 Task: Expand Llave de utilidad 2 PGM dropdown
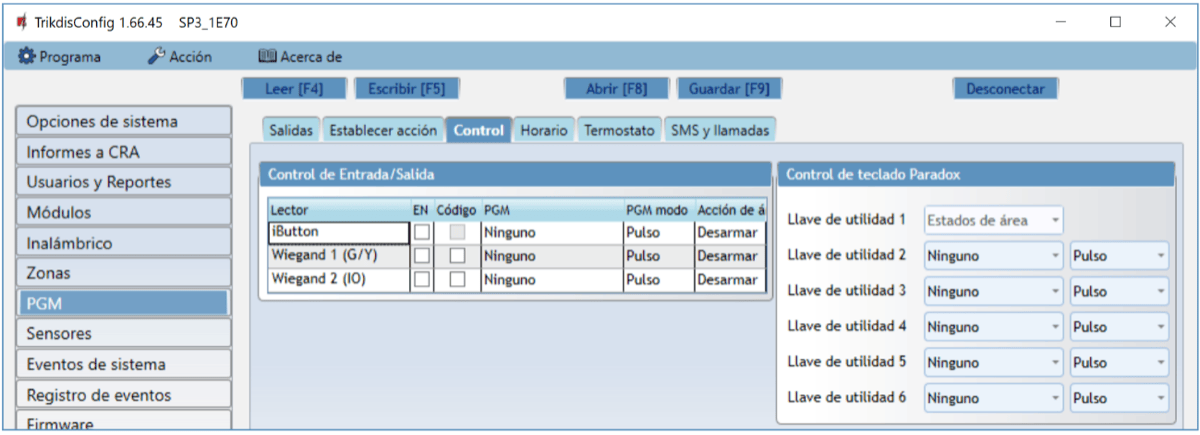point(993,255)
